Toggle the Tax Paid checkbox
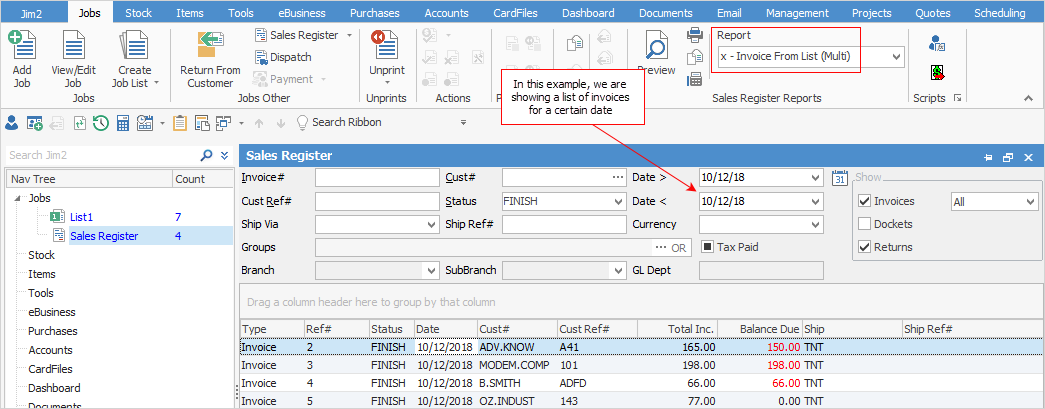The width and height of the screenshot is (1045, 409). [708, 247]
